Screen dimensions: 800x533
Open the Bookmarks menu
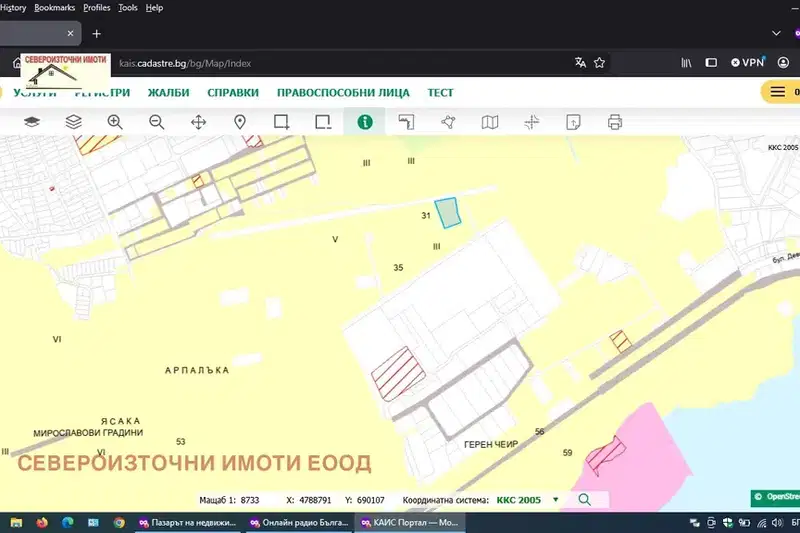click(x=55, y=8)
